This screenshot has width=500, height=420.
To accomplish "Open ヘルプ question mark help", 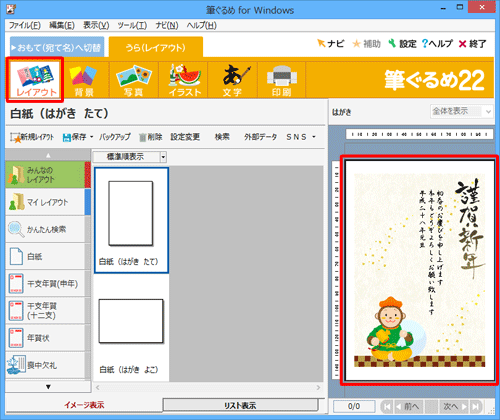I will click(x=424, y=43).
